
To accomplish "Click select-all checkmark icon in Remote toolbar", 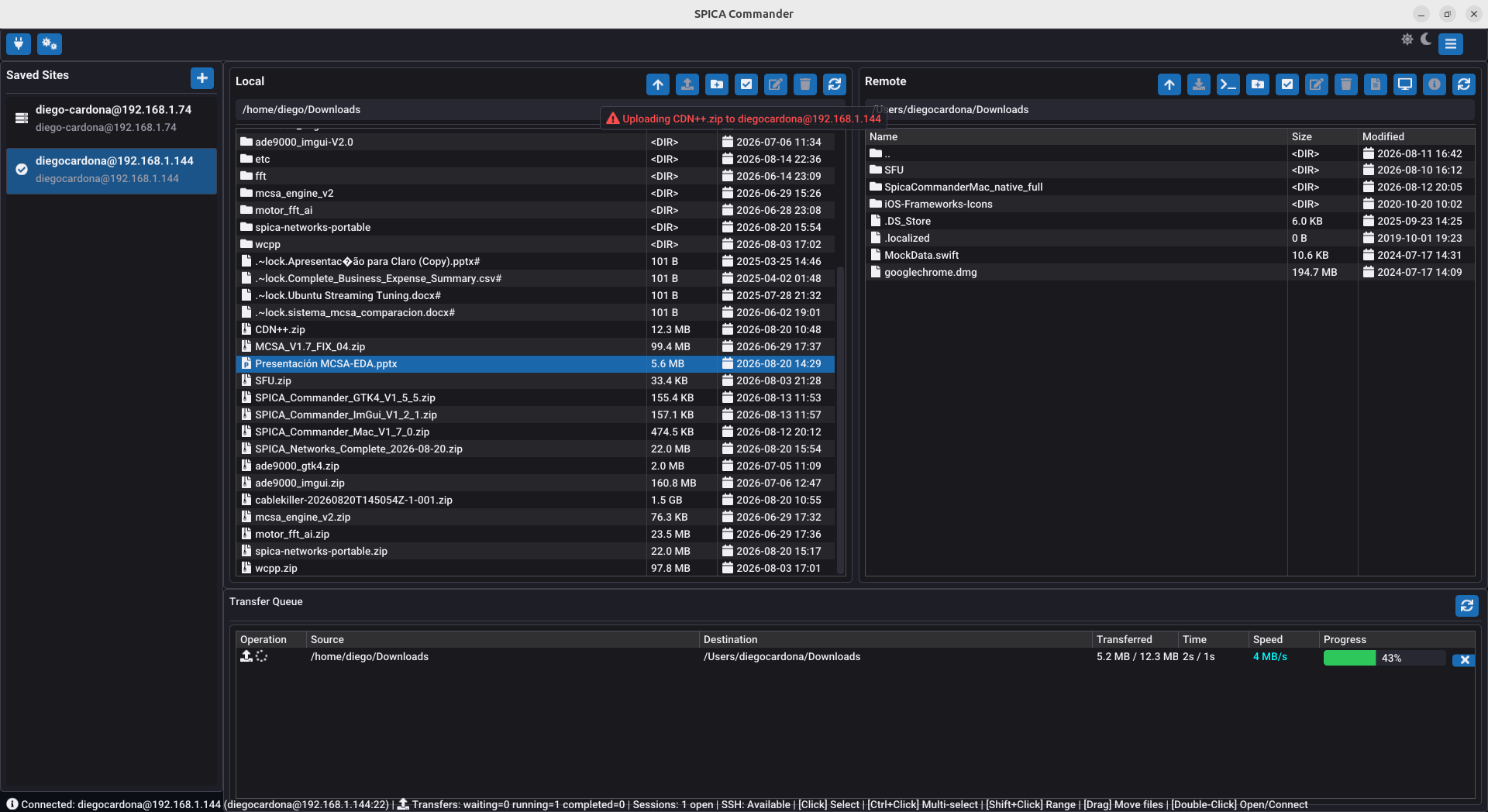I will coord(1287,84).
